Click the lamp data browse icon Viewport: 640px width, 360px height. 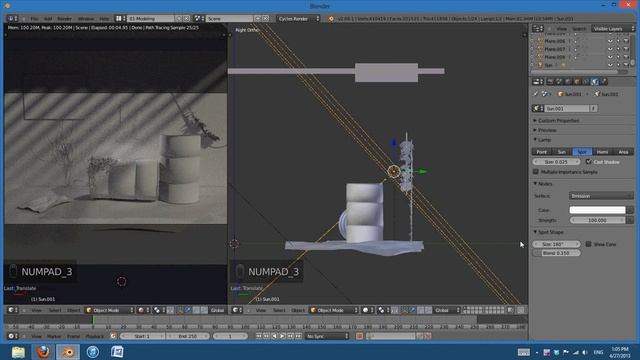[538, 109]
